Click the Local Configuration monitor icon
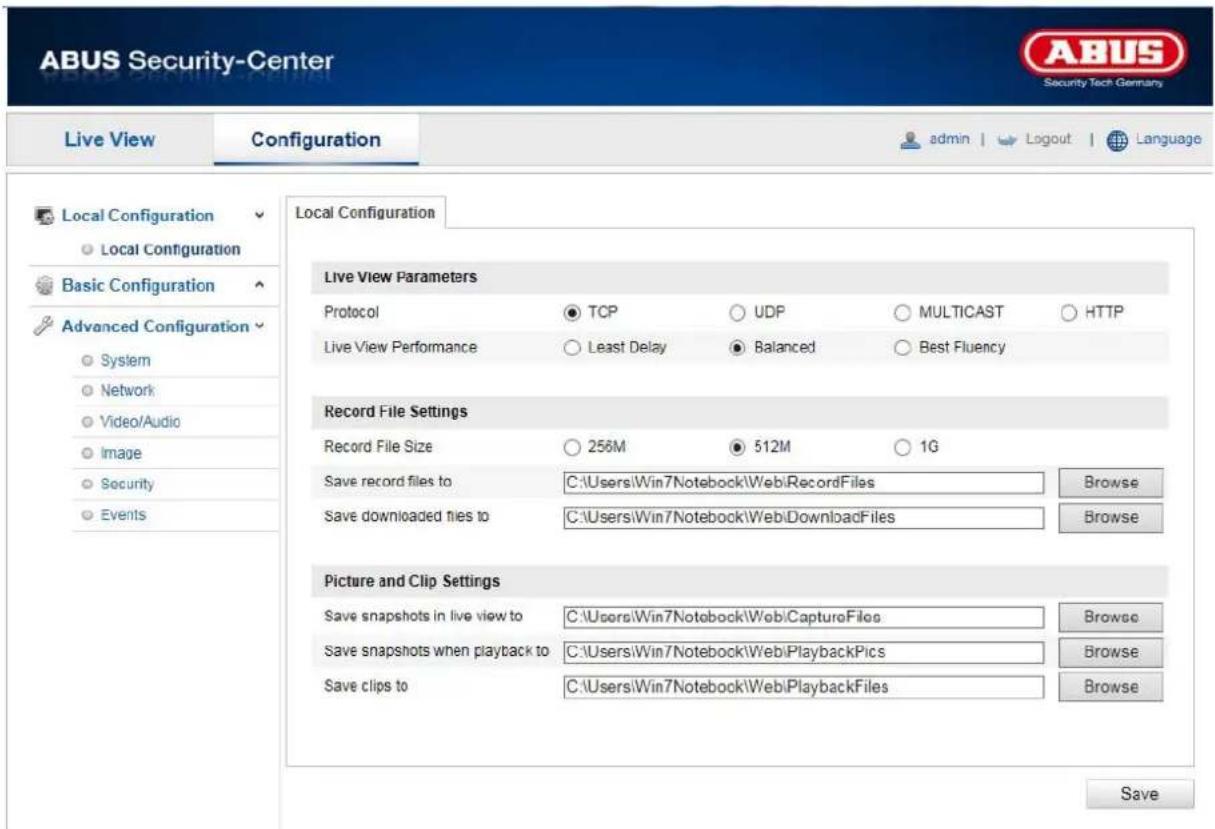This screenshot has width=1215, height=829. coord(44,216)
